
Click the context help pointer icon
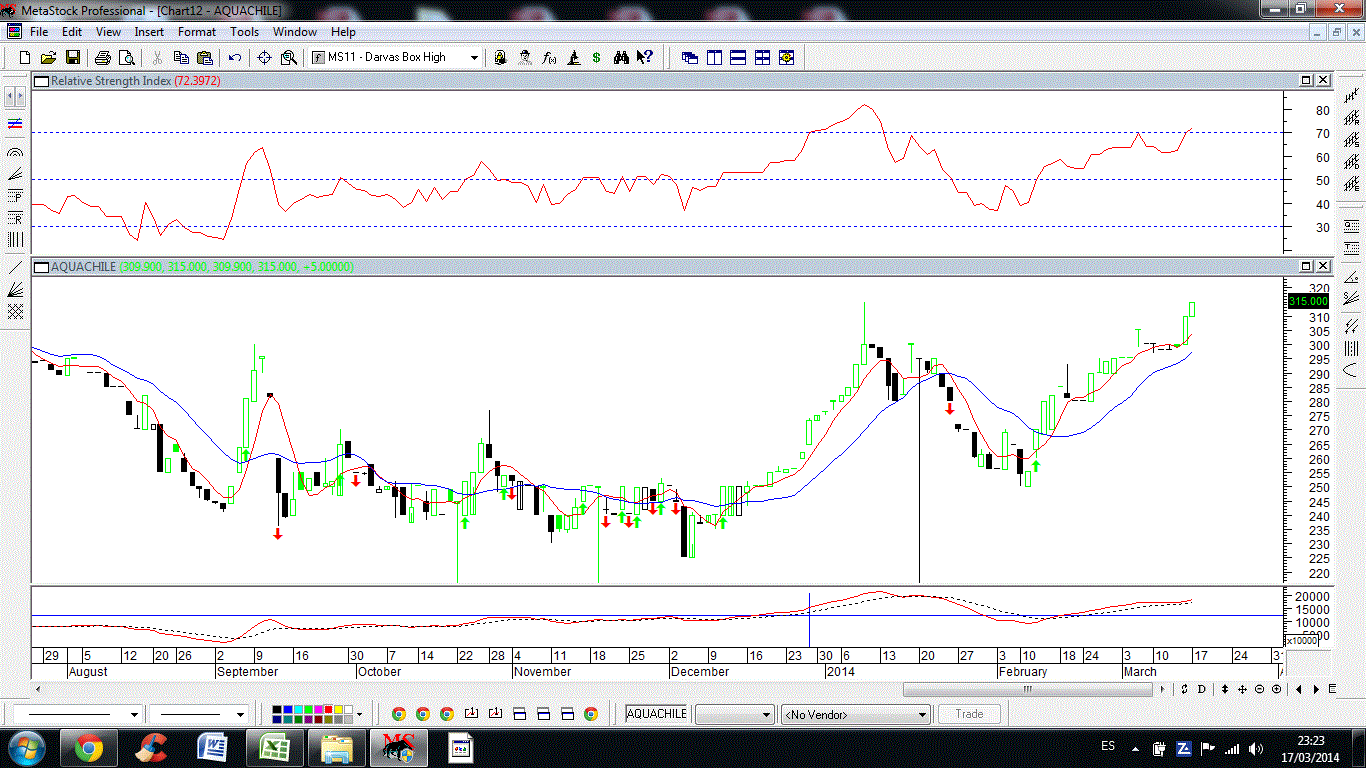pyautogui.click(x=645, y=57)
